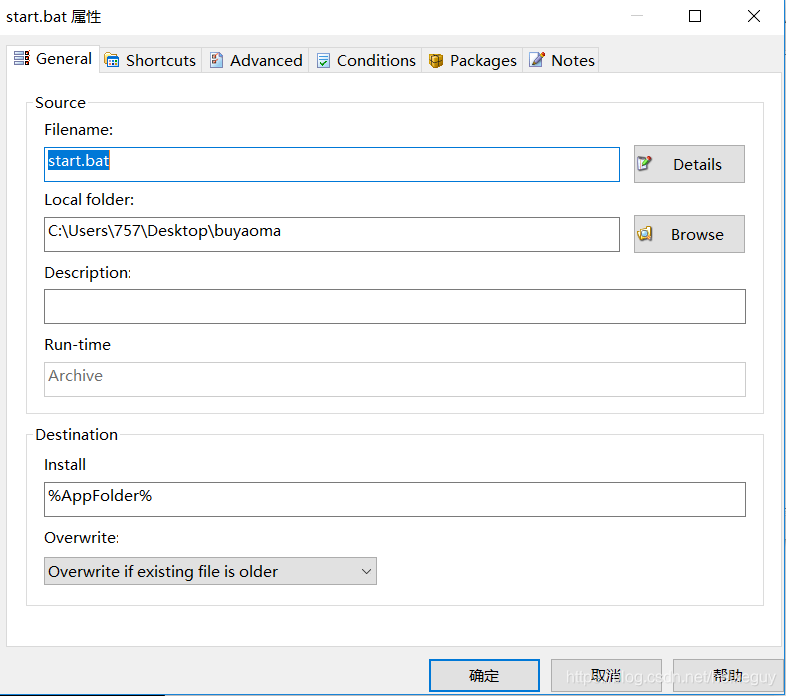Open the Advanced tab
This screenshot has width=786, height=696.
(x=256, y=61)
